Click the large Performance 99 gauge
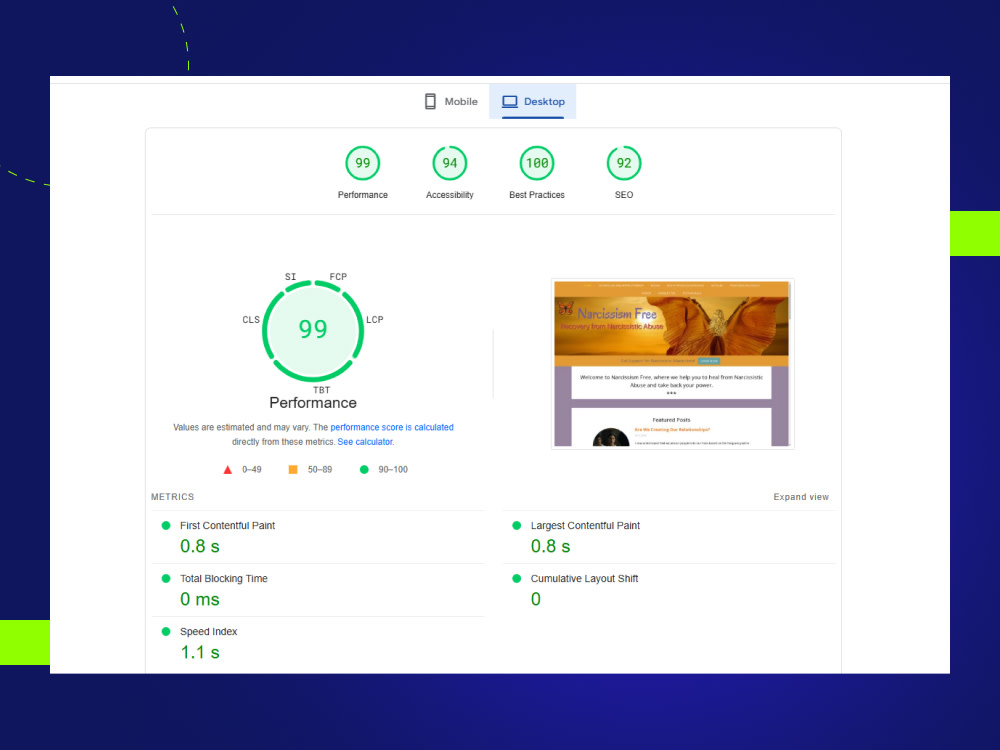Screen dimensions: 1000x750 click(313, 331)
